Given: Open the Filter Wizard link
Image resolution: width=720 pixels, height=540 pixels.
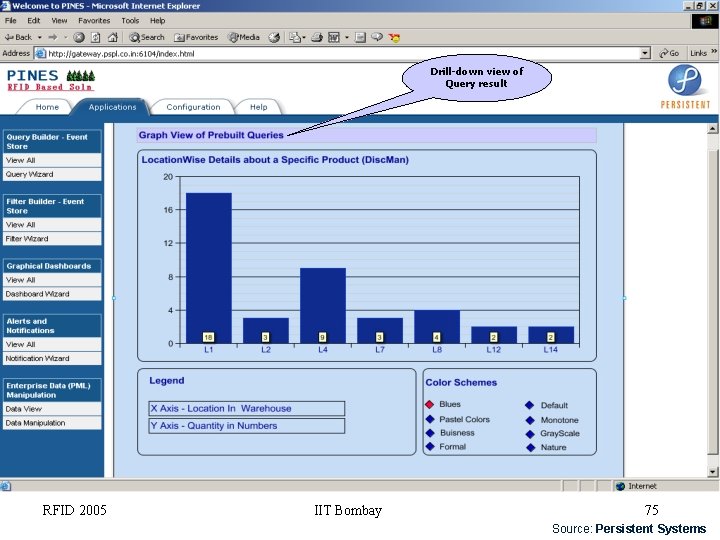Looking at the screenshot, I should (52, 239).
